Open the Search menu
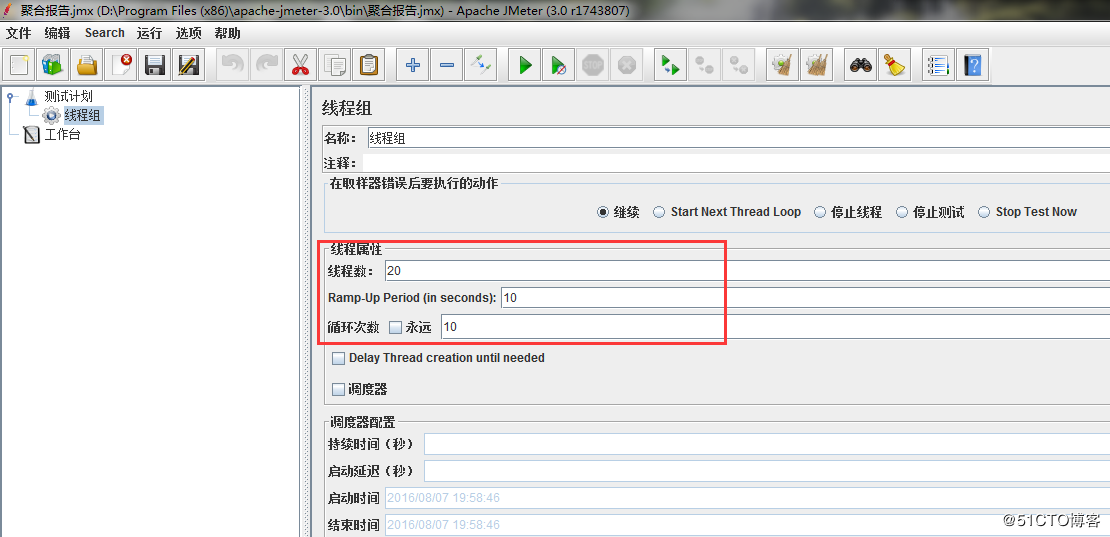 pyautogui.click(x=104, y=33)
